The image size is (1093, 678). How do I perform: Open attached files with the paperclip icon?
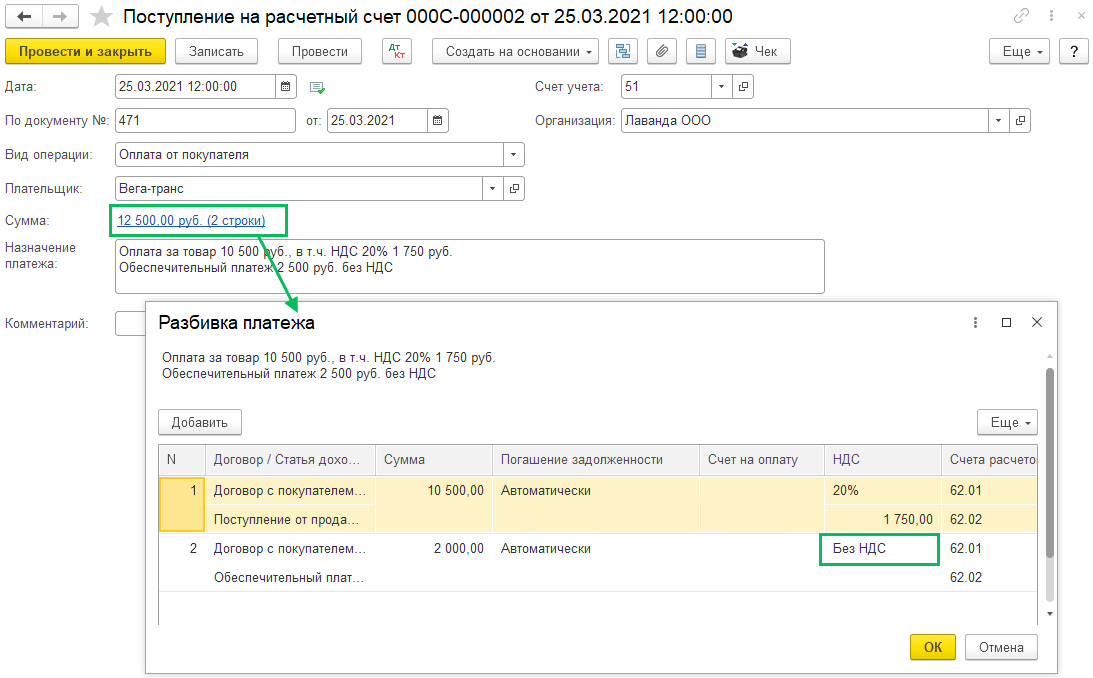point(662,52)
